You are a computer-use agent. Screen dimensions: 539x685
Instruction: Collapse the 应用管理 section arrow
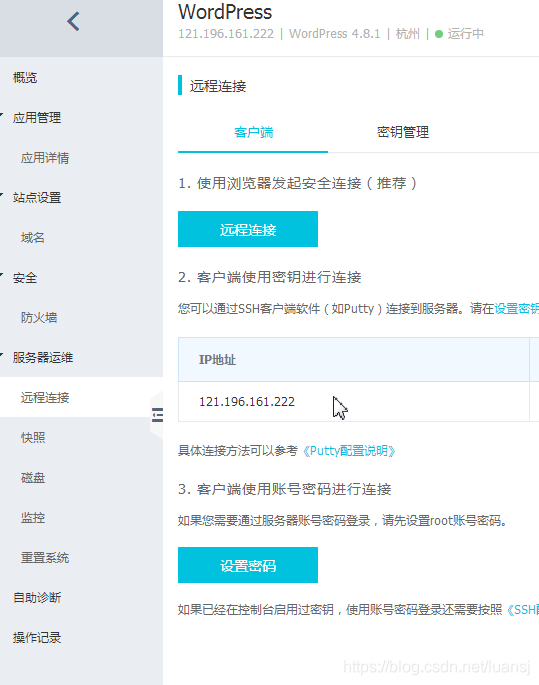pos(2,115)
